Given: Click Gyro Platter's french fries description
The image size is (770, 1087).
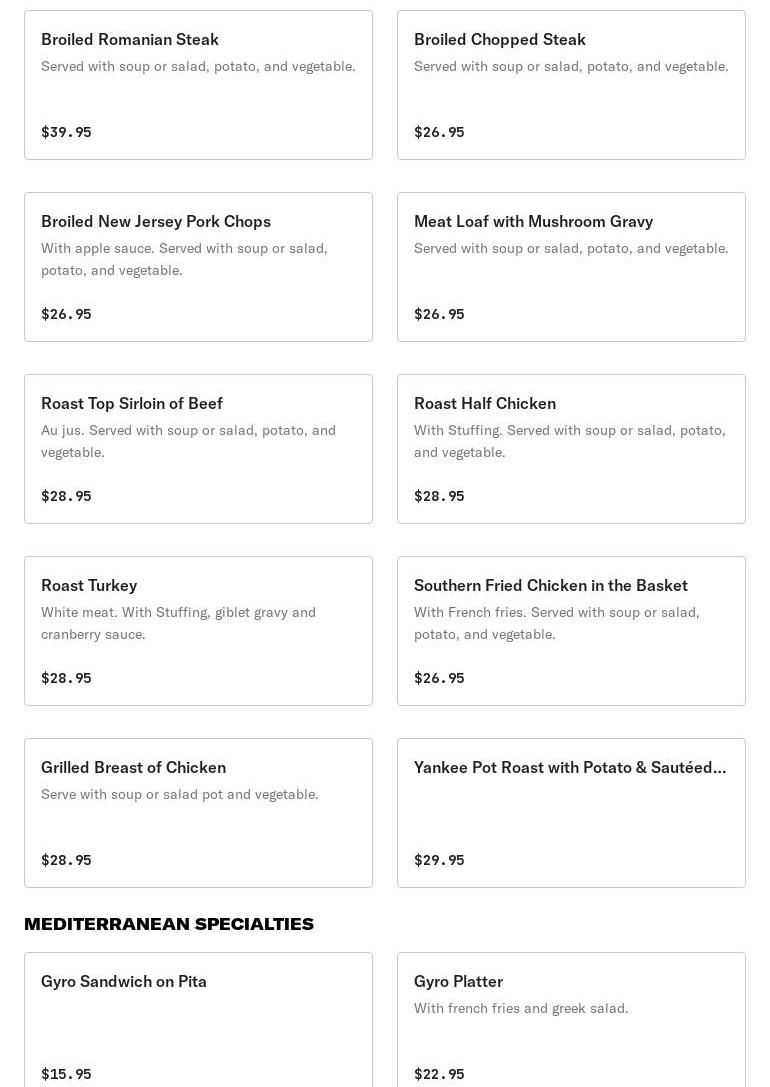Looking at the screenshot, I should pos(521,1008).
